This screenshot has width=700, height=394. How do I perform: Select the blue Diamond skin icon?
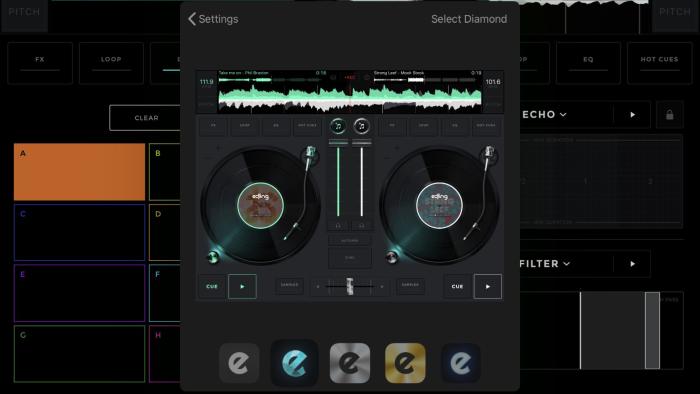[295, 363]
